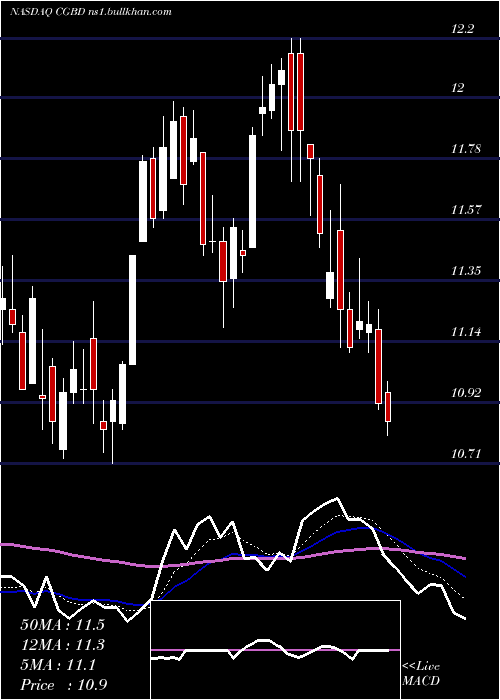This screenshot has height=700, width=500.
Task: Click the 11.14 price axis label
Action: [x=466, y=332]
